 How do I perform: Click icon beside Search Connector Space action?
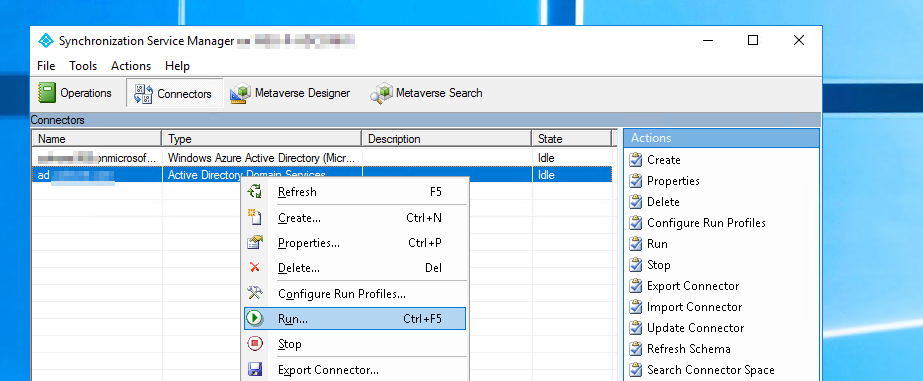[x=635, y=370]
